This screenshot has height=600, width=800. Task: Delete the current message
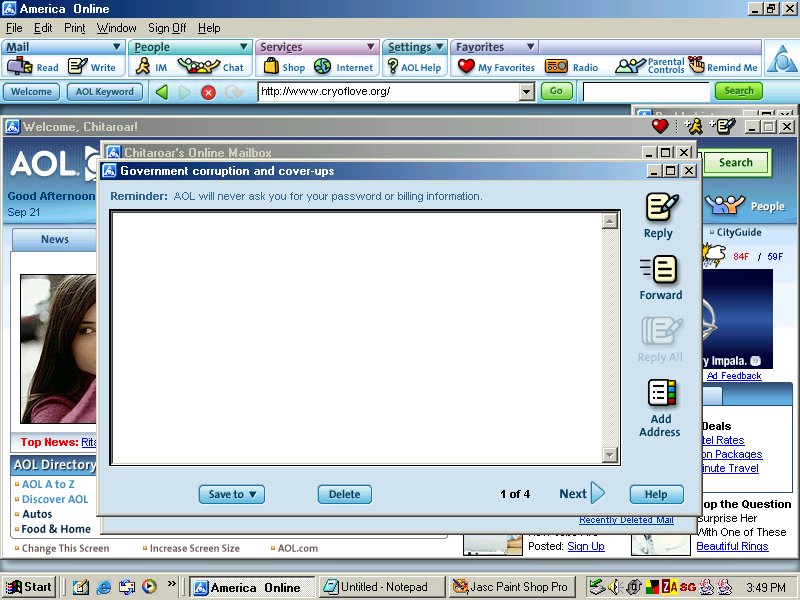tap(344, 494)
